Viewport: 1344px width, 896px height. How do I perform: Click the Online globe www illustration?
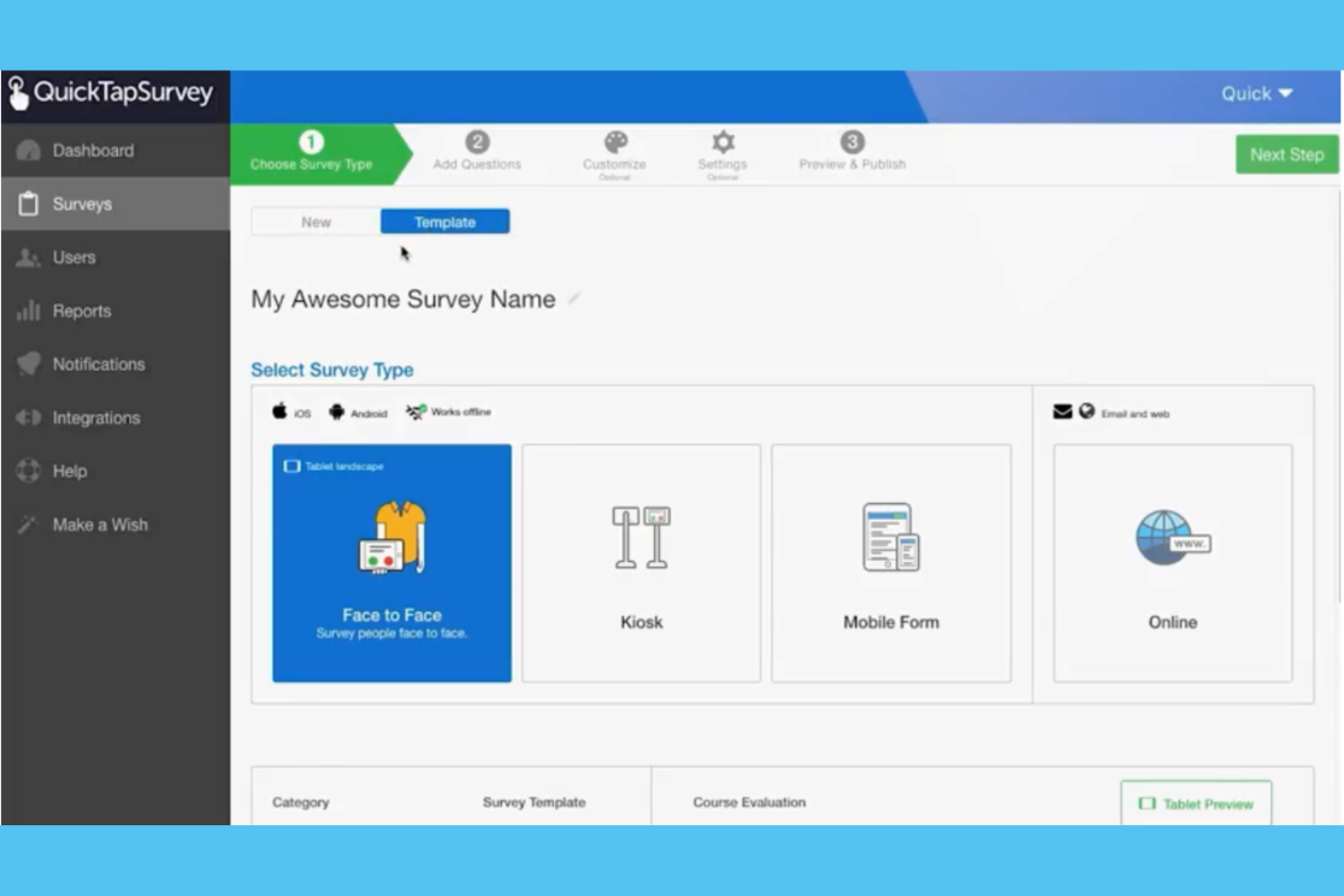click(1172, 537)
